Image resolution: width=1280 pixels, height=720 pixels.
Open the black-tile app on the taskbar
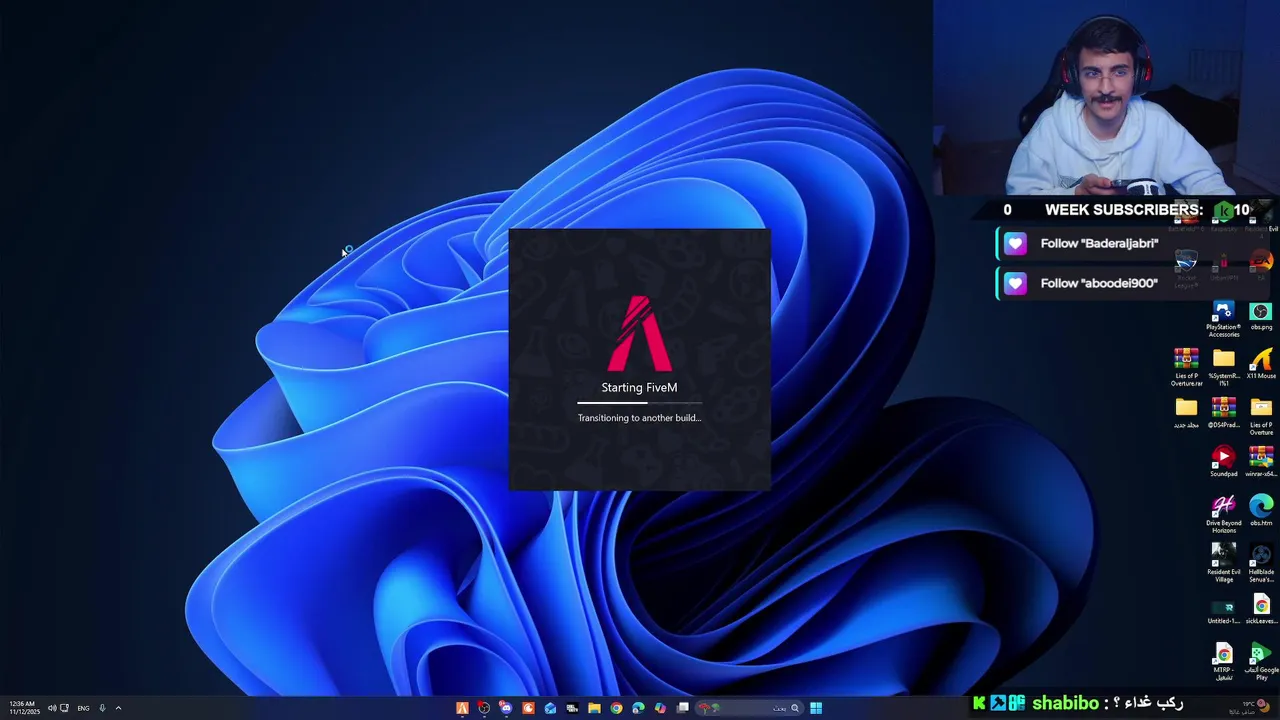[x=572, y=708]
